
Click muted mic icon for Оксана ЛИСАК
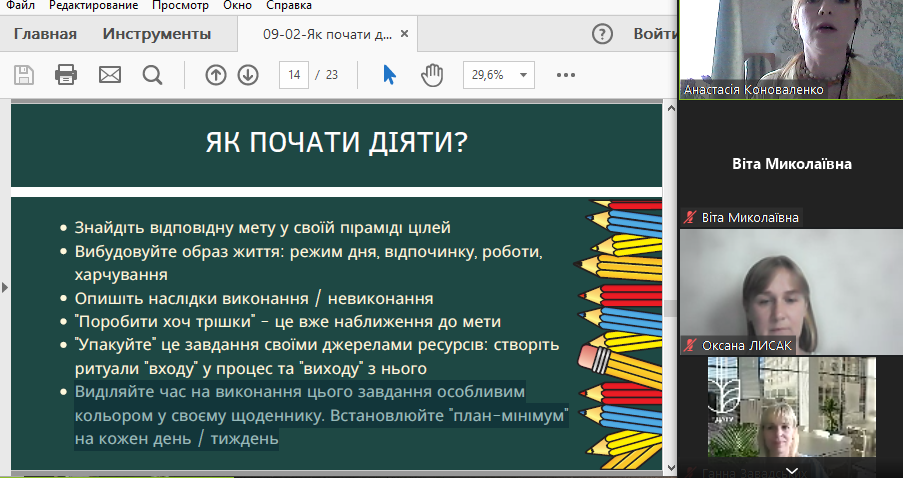[689, 345]
